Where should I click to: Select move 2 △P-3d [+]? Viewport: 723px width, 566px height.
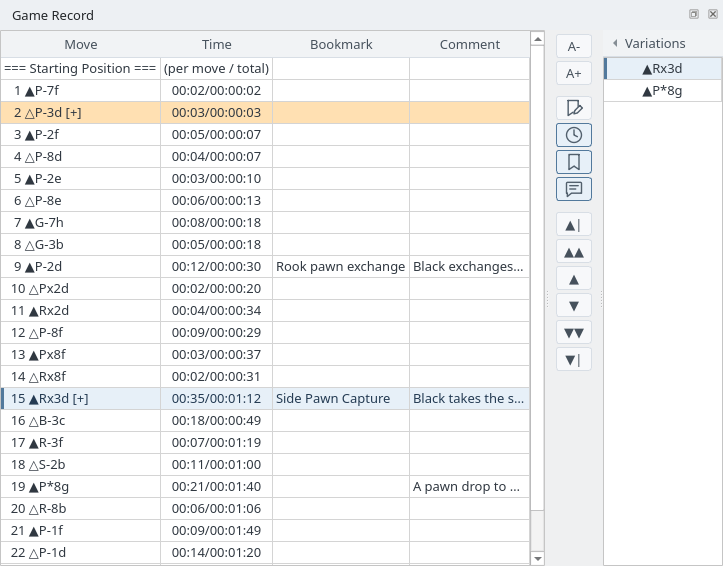pos(265,112)
